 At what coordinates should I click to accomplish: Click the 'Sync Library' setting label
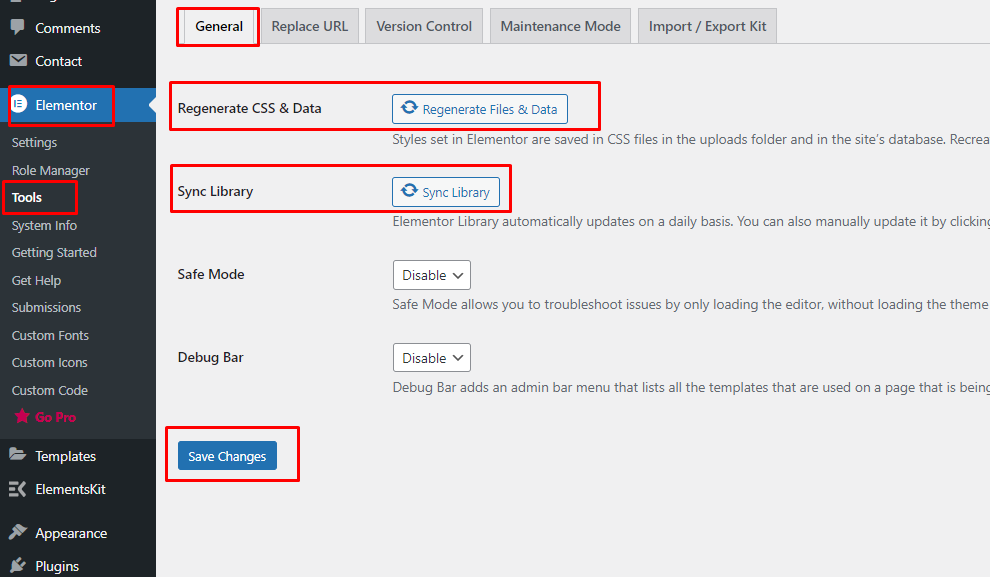(215, 191)
